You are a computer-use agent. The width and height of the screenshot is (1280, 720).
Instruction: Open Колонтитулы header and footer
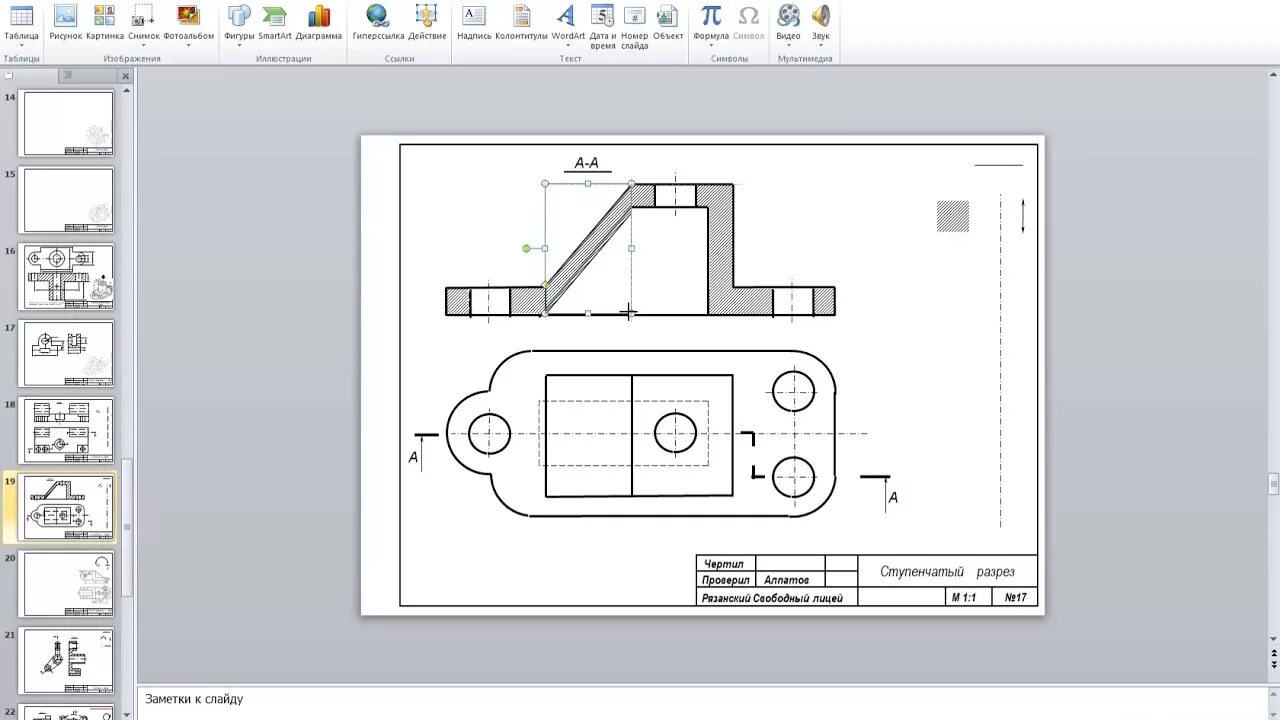pyautogui.click(x=521, y=24)
